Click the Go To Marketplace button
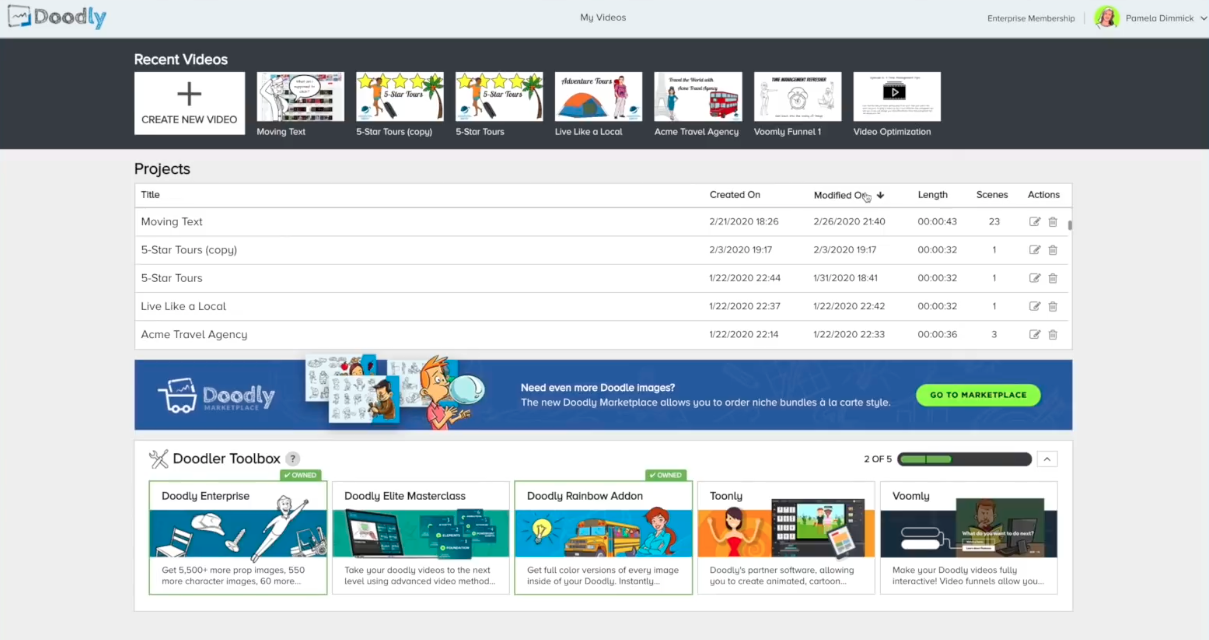 tap(977, 395)
